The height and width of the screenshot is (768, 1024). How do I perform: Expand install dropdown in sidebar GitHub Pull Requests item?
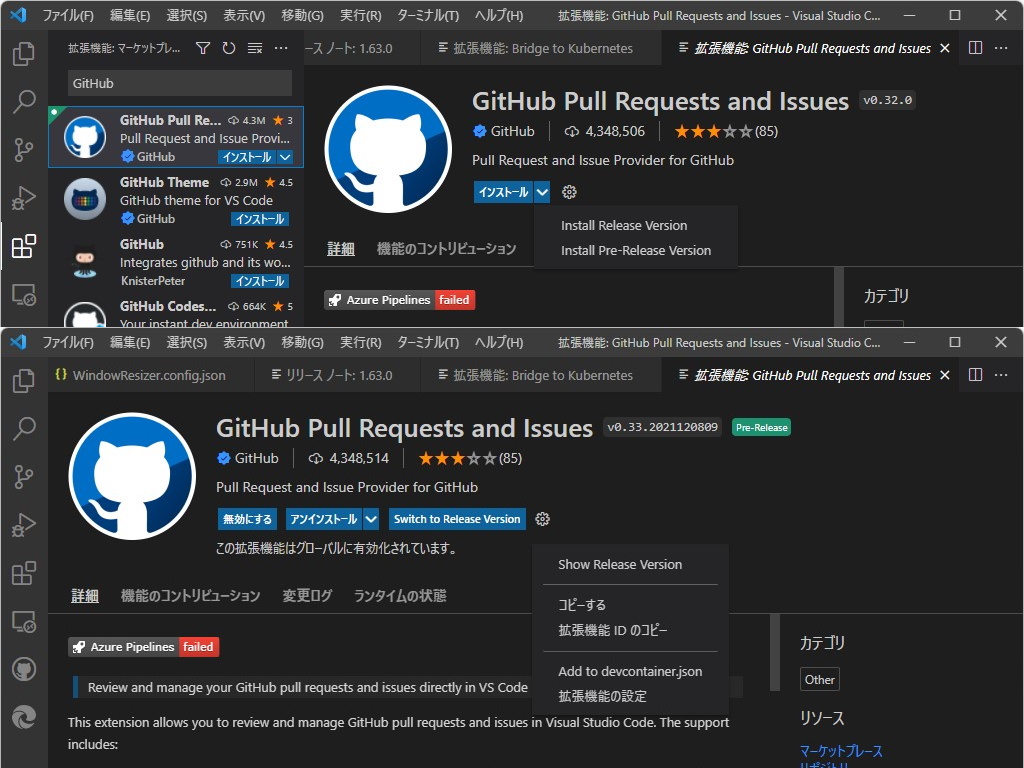coord(285,157)
